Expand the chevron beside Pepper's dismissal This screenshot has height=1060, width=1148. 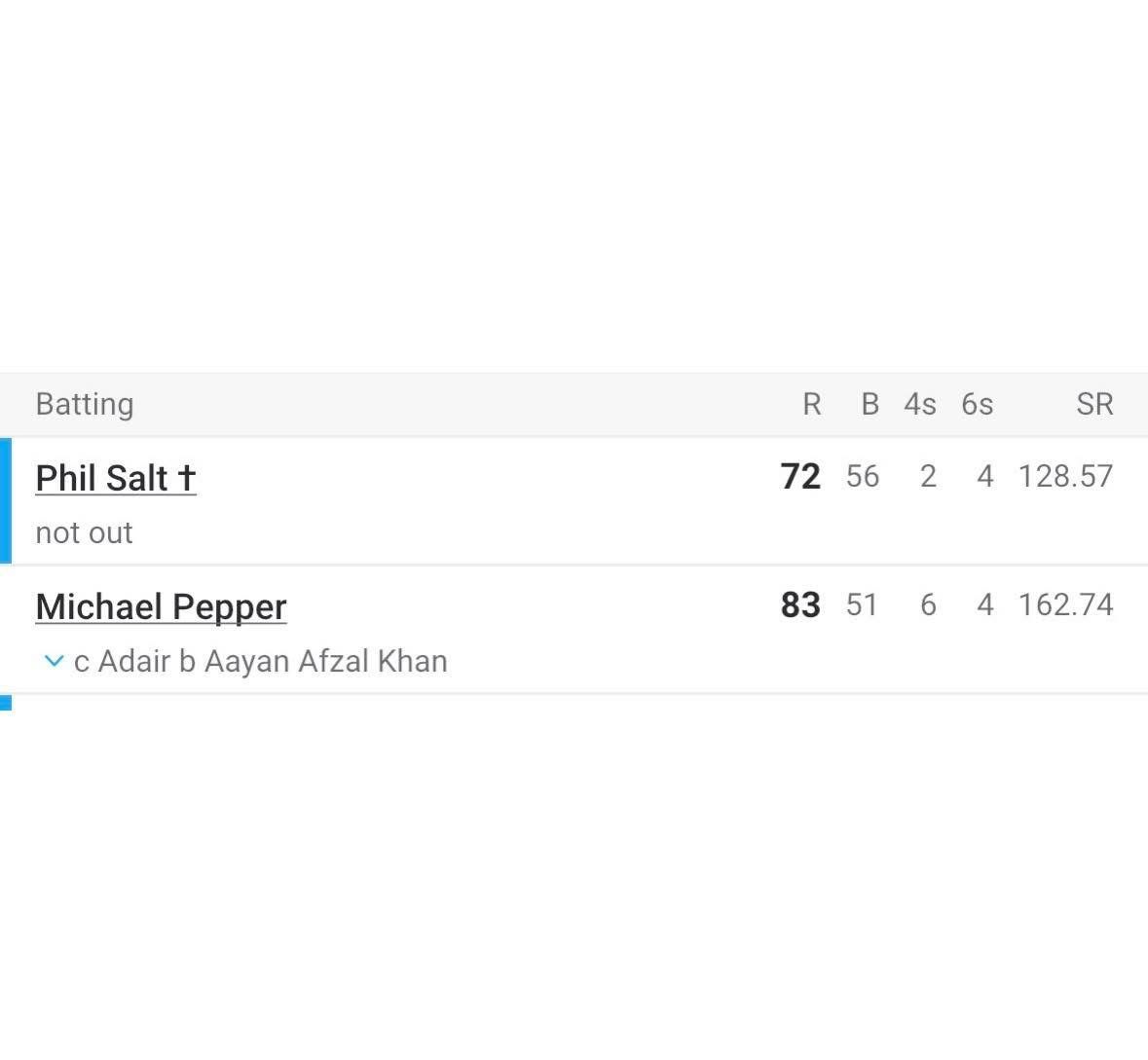[54, 661]
